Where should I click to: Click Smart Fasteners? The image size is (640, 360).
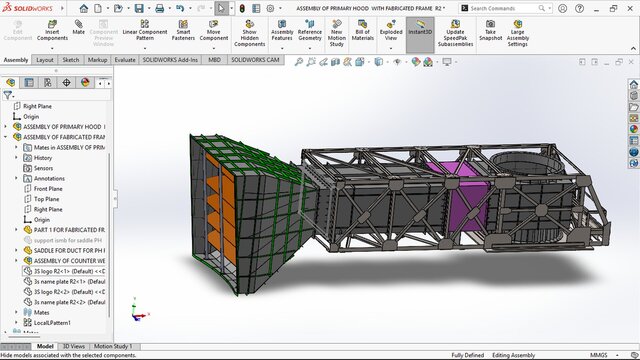183,31
